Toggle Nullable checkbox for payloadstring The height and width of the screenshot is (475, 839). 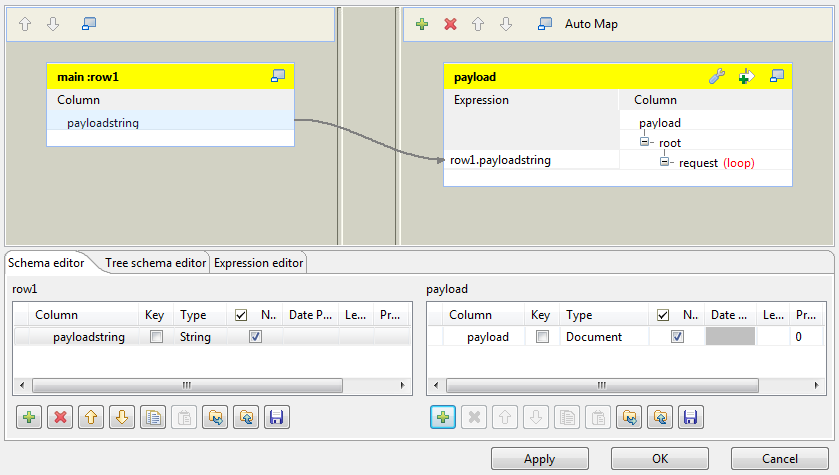[255, 337]
